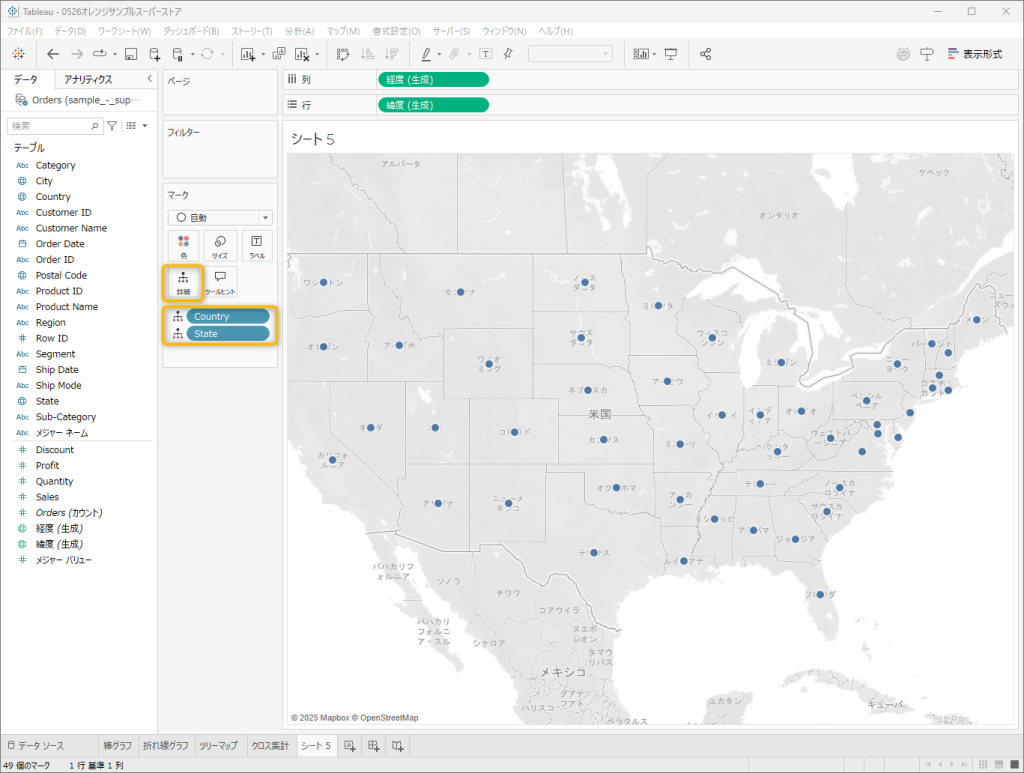Viewport: 1024px width, 773px height.
Task: Toggle presentation mode icon in toolbar
Action: 671,54
